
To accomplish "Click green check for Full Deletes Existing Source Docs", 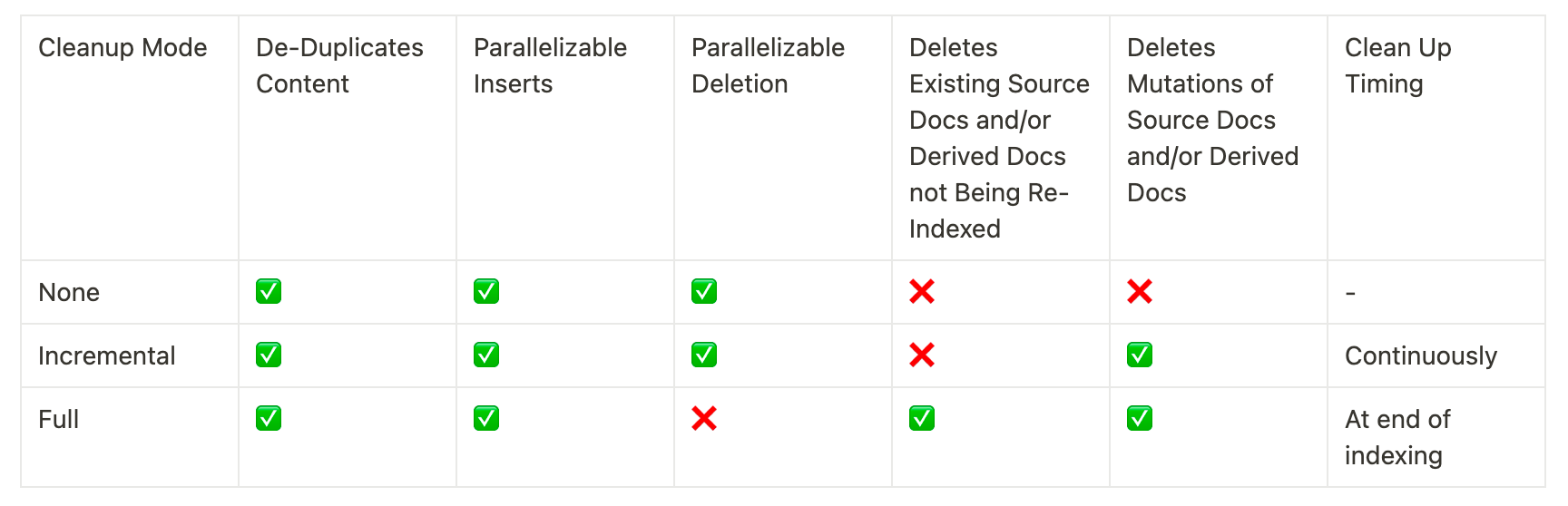I will [922, 418].
